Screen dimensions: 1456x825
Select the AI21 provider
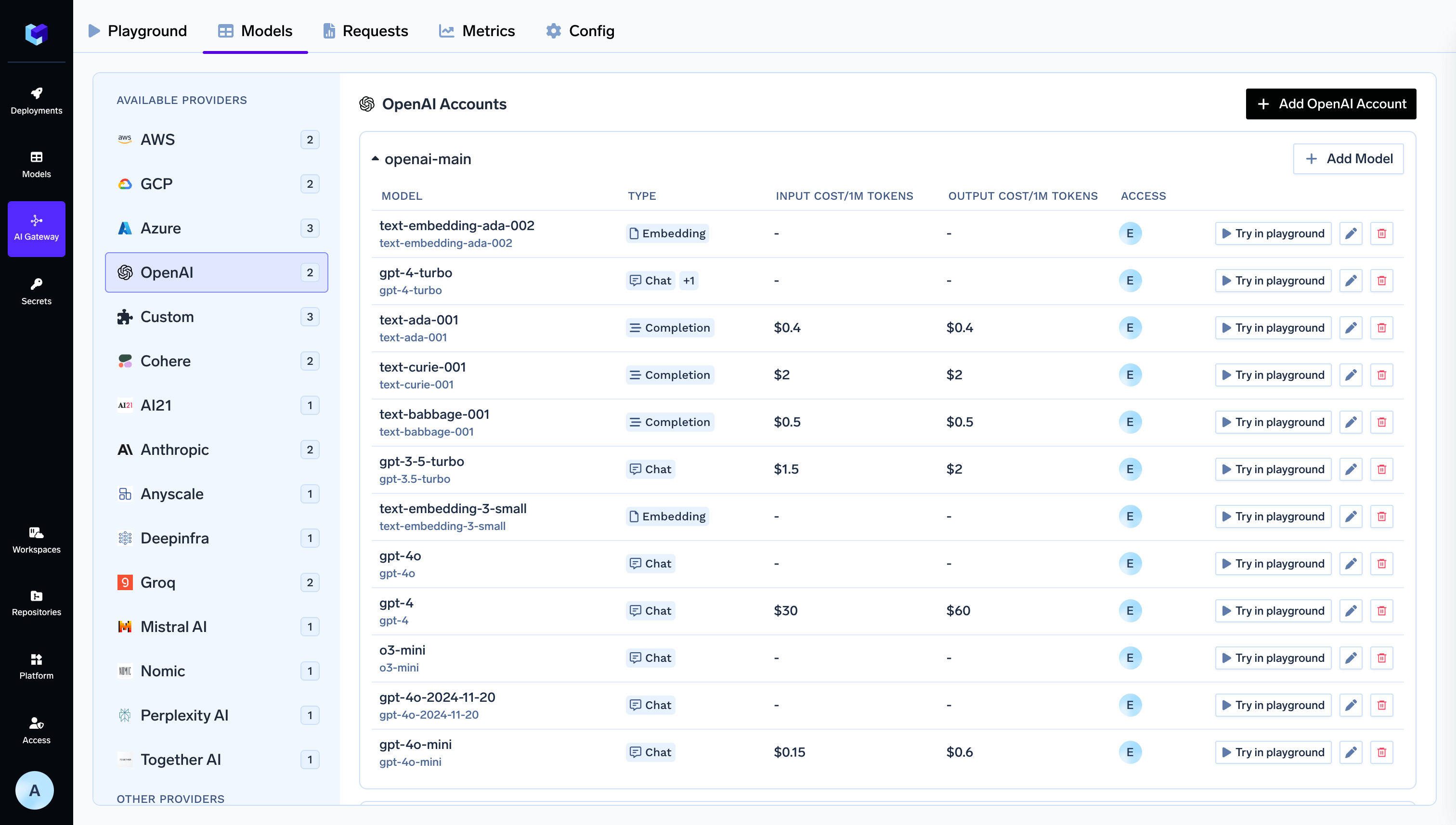217,405
